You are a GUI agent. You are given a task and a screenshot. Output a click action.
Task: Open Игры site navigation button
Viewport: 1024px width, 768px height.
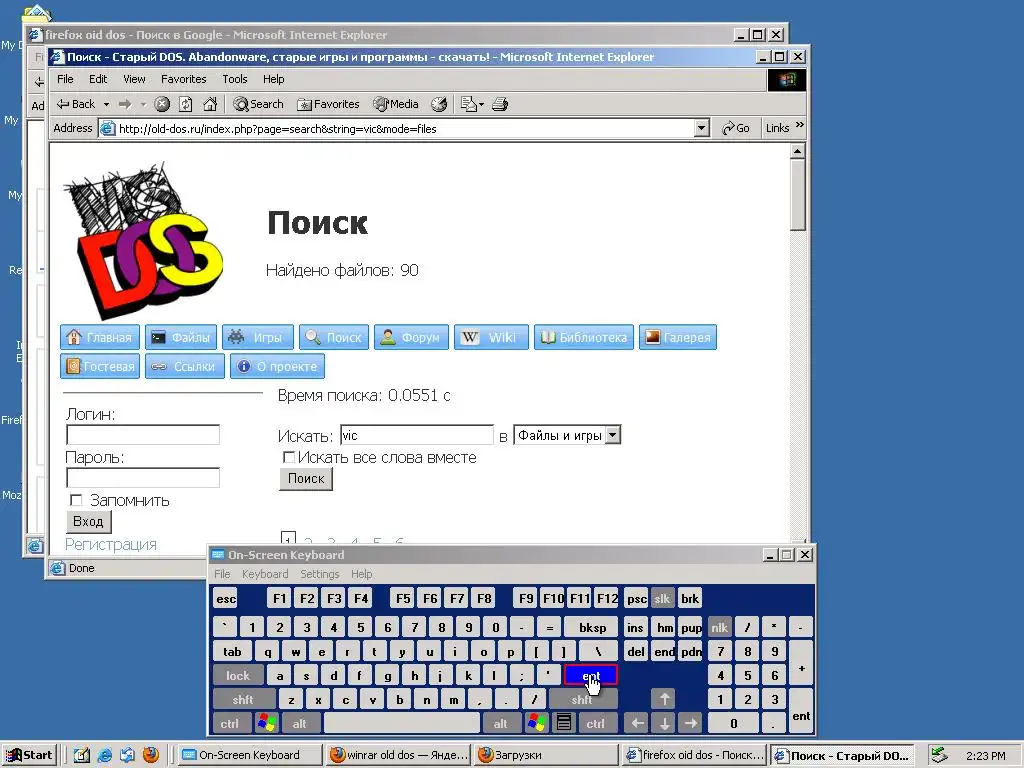[x=258, y=338]
